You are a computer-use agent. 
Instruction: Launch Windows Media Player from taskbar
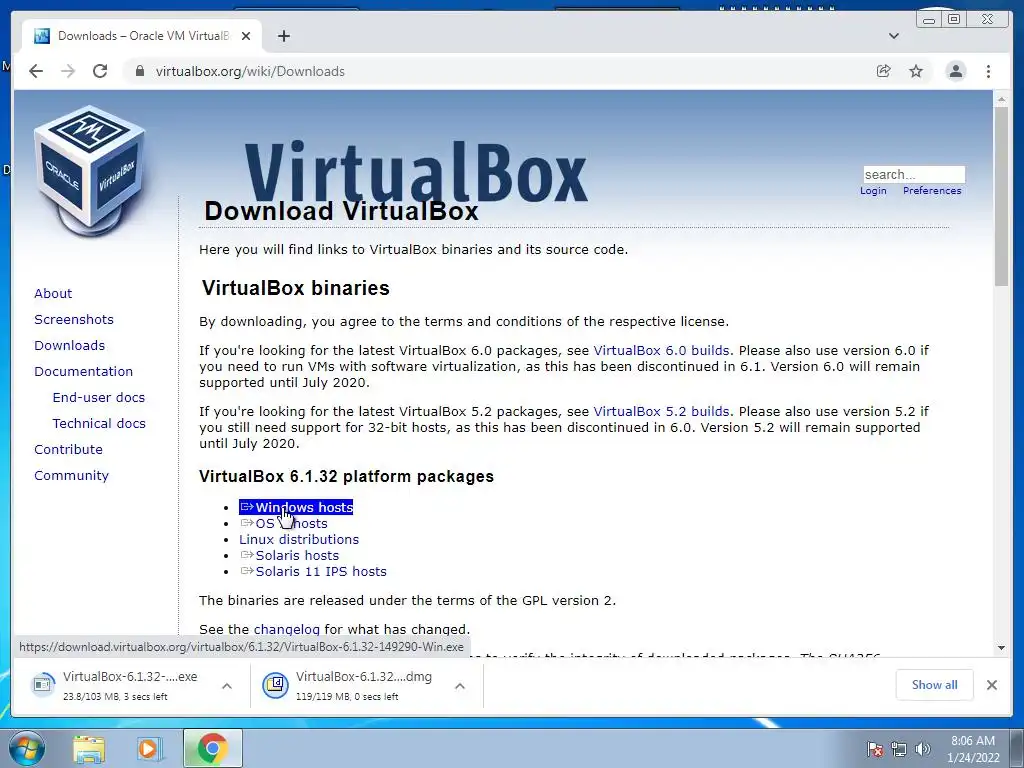click(x=148, y=749)
